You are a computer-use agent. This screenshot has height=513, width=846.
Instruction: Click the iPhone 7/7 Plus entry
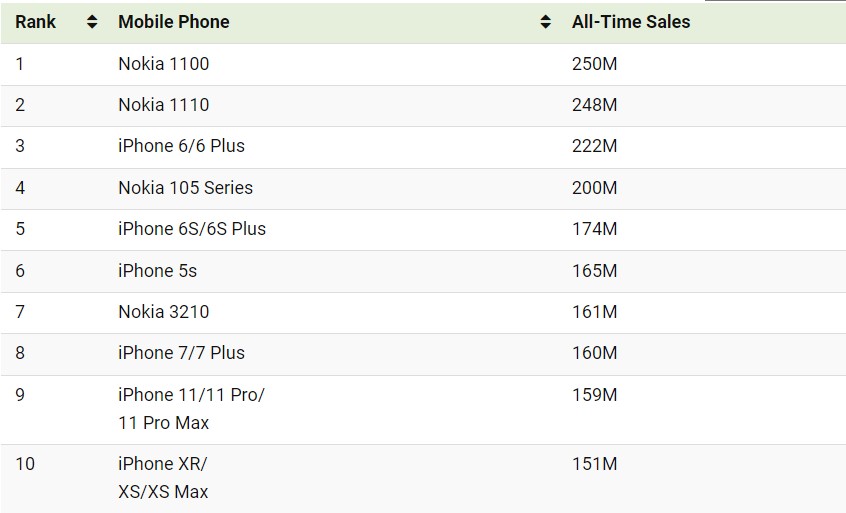click(181, 353)
